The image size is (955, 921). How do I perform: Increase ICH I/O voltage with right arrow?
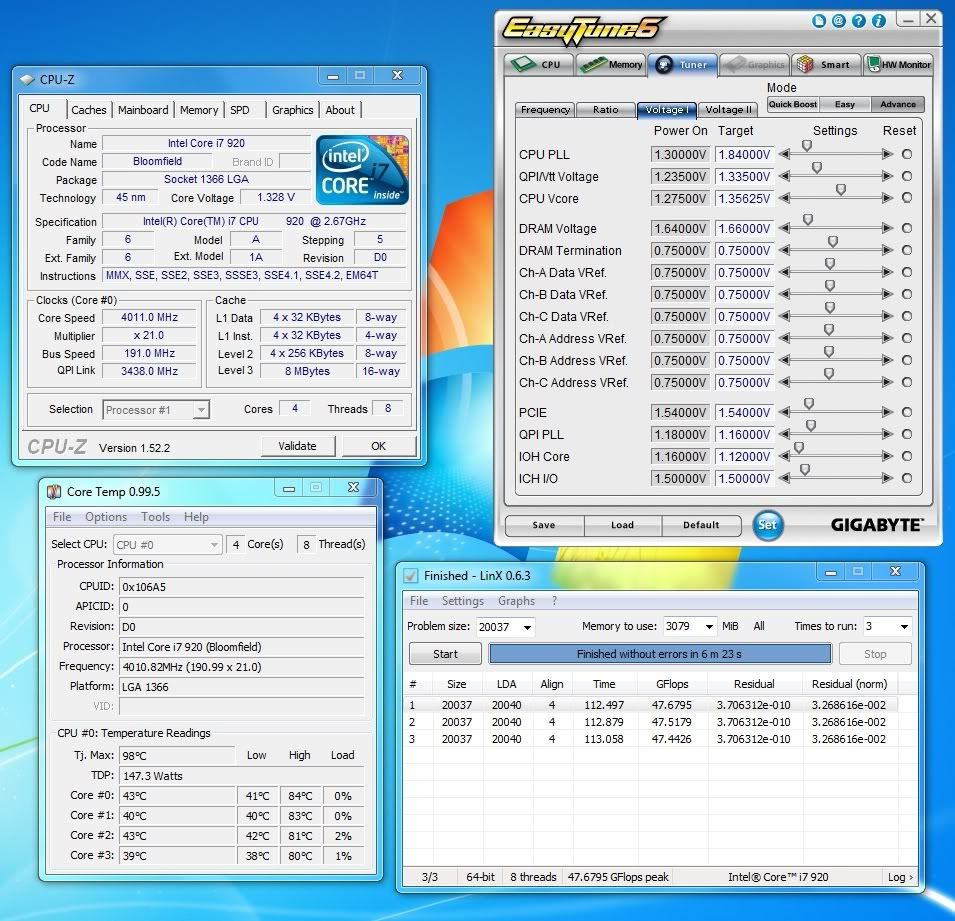click(887, 478)
